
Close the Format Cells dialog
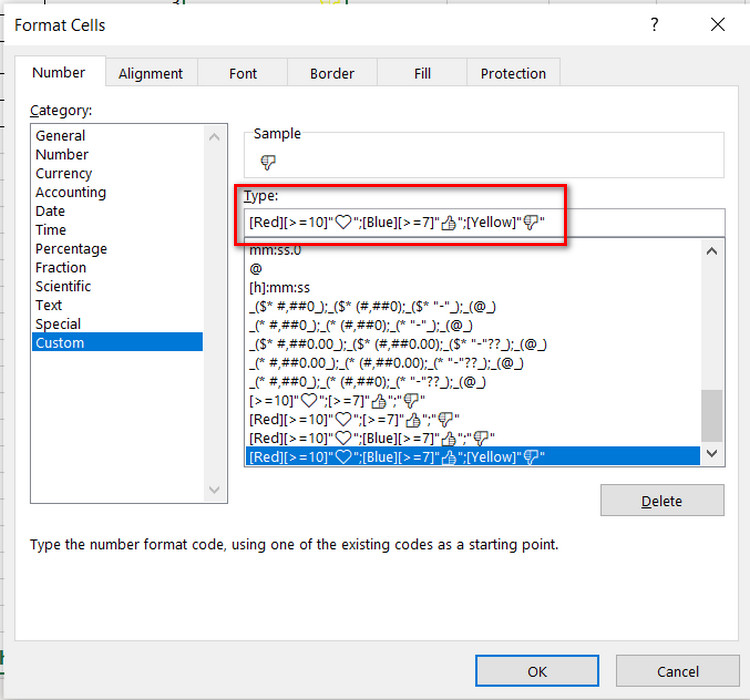[x=716, y=25]
